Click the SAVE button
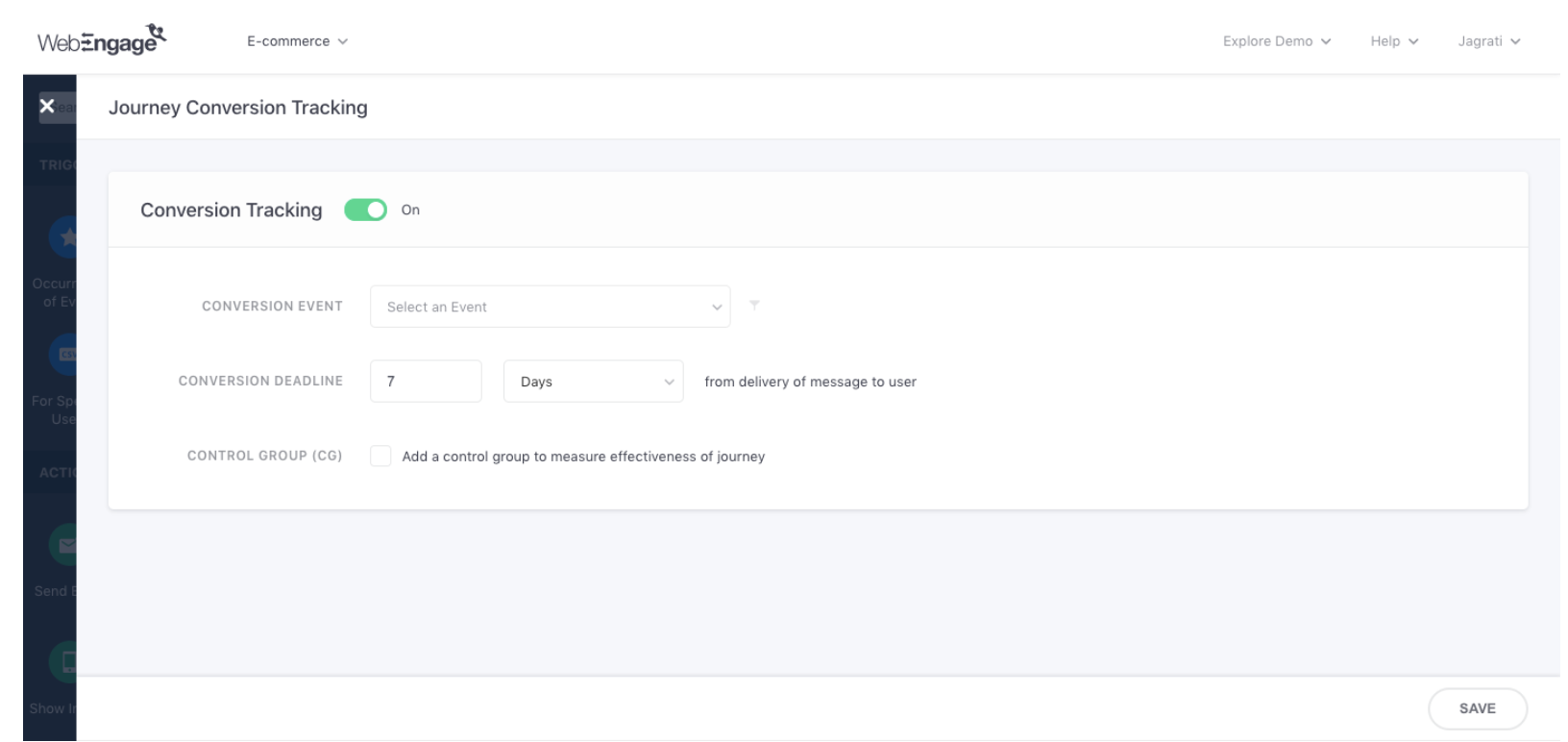The height and width of the screenshot is (742, 1568). click(1477, 708)
